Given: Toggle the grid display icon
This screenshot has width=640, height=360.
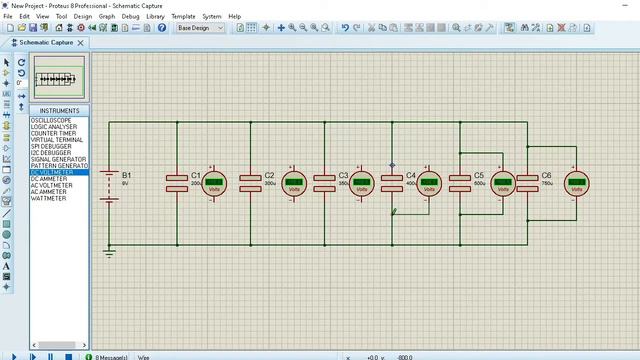Looking at the screenshot, I should point(251,28).
